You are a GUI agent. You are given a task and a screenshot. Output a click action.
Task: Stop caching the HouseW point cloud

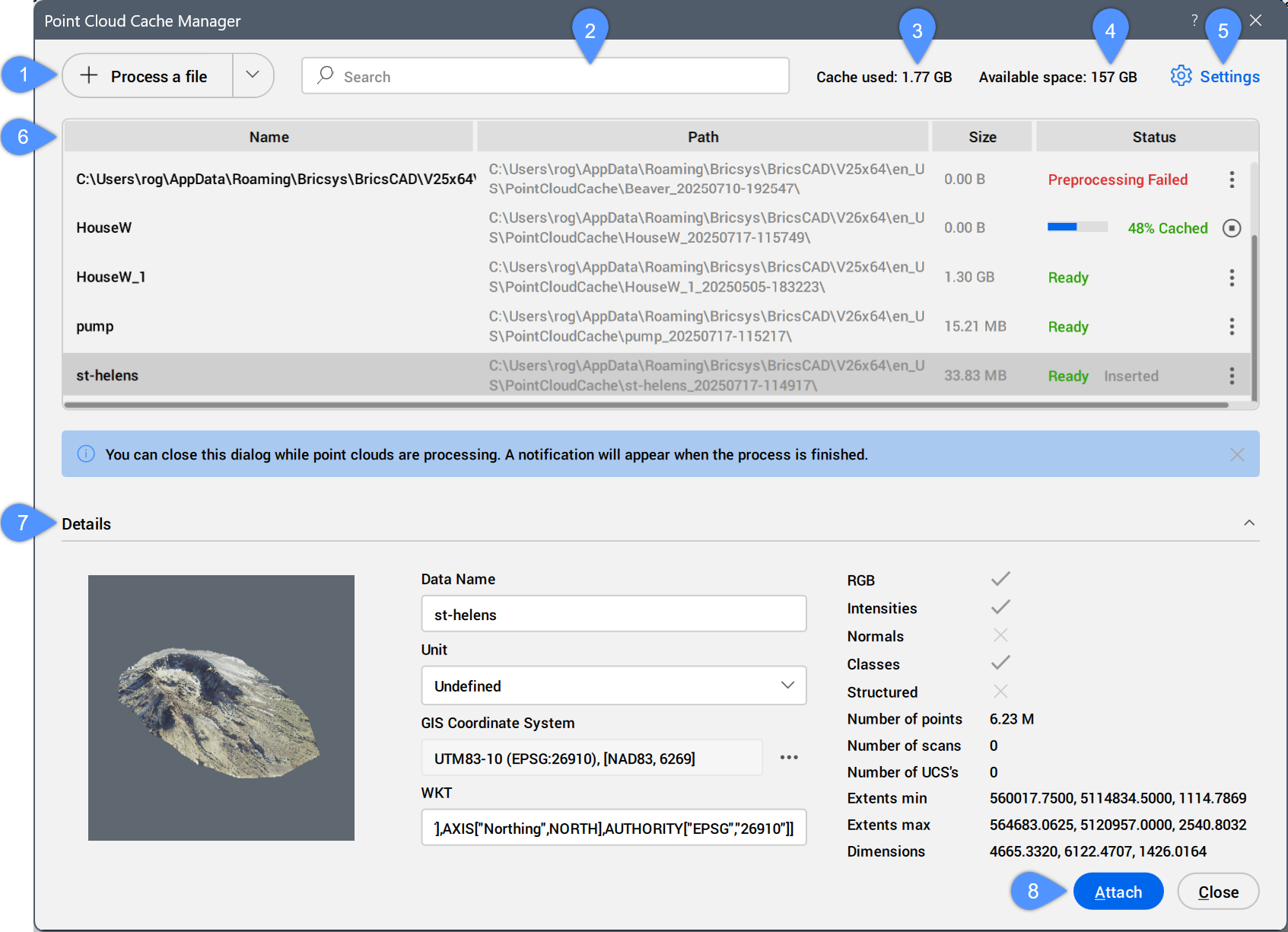(x=1231, y=228)
